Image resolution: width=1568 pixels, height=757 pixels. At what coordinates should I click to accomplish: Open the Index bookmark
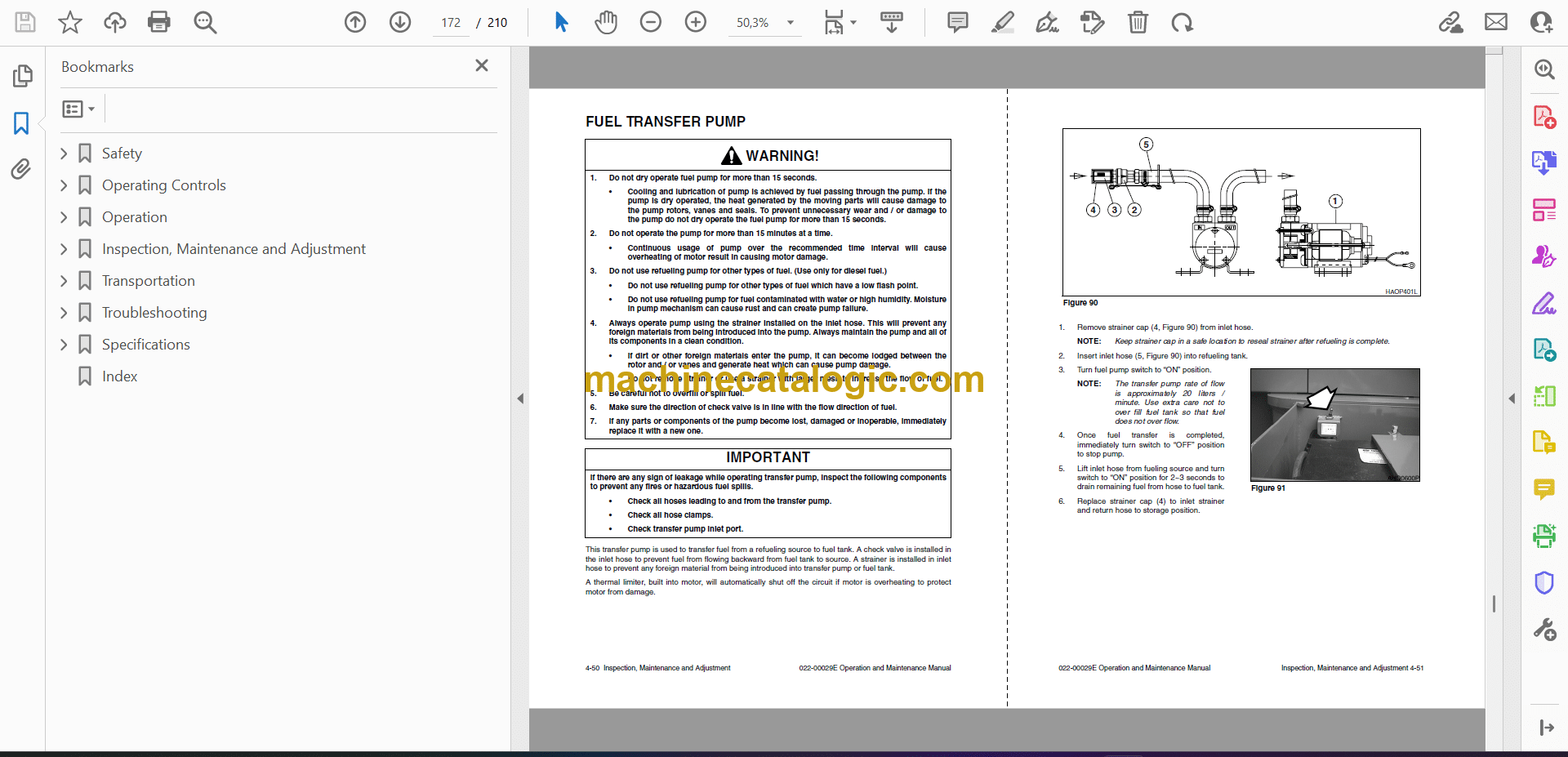[x=119, y=376]
